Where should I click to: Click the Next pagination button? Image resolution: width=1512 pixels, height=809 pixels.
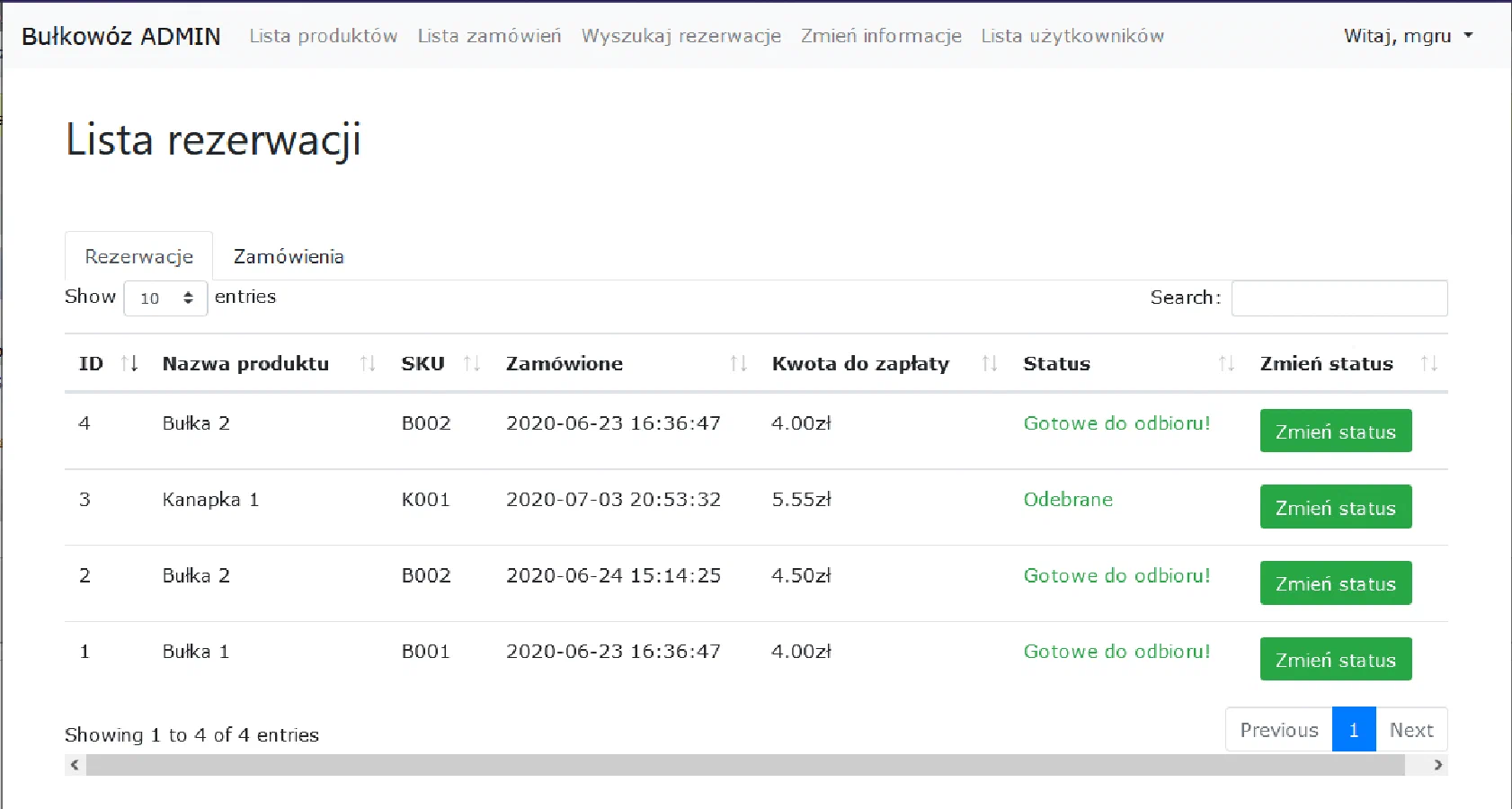point(1410,730)
